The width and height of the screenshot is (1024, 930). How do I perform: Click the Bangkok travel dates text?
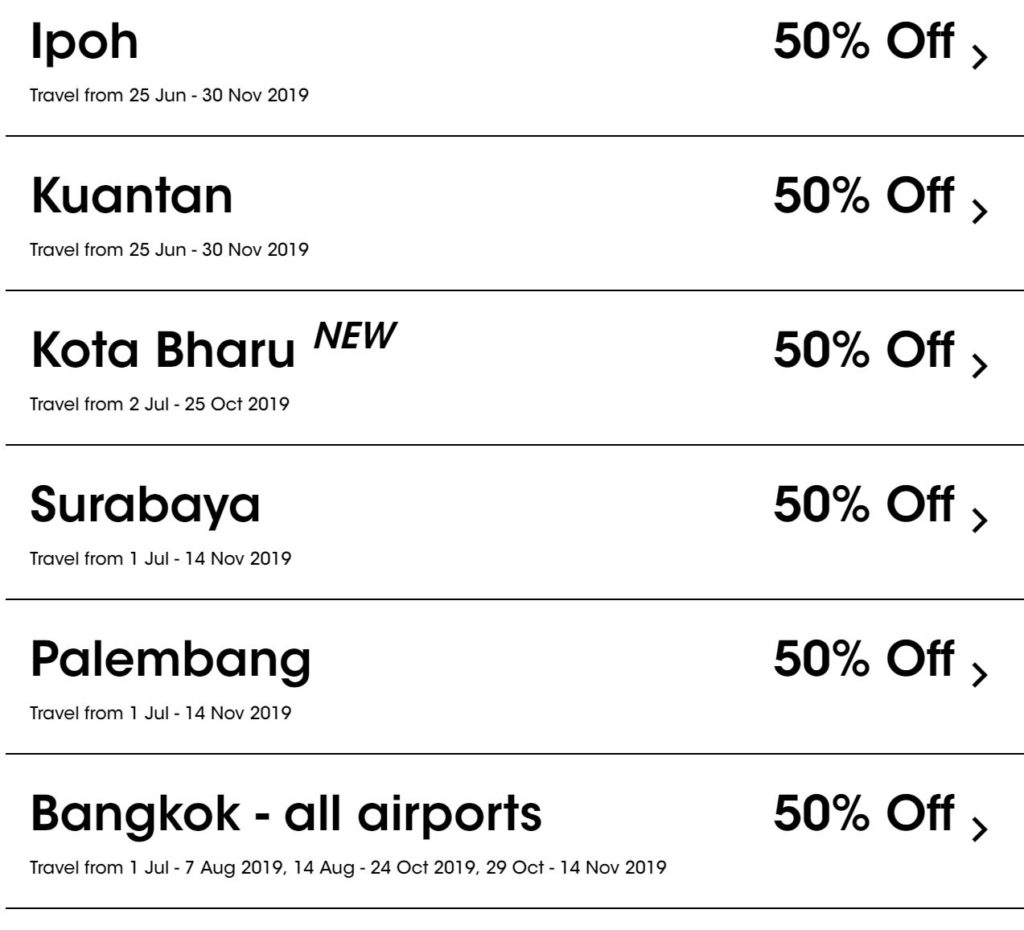click(348, 867)
